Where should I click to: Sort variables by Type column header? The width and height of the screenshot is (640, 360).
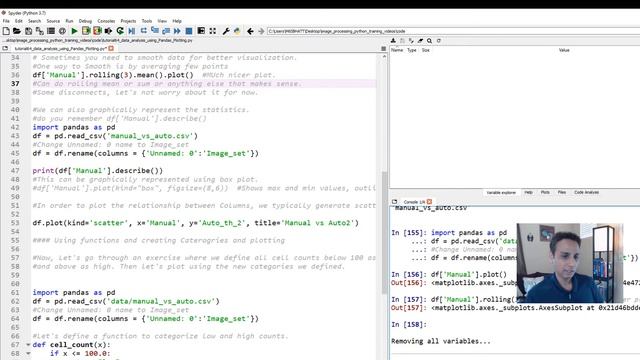tap(412, 50)
